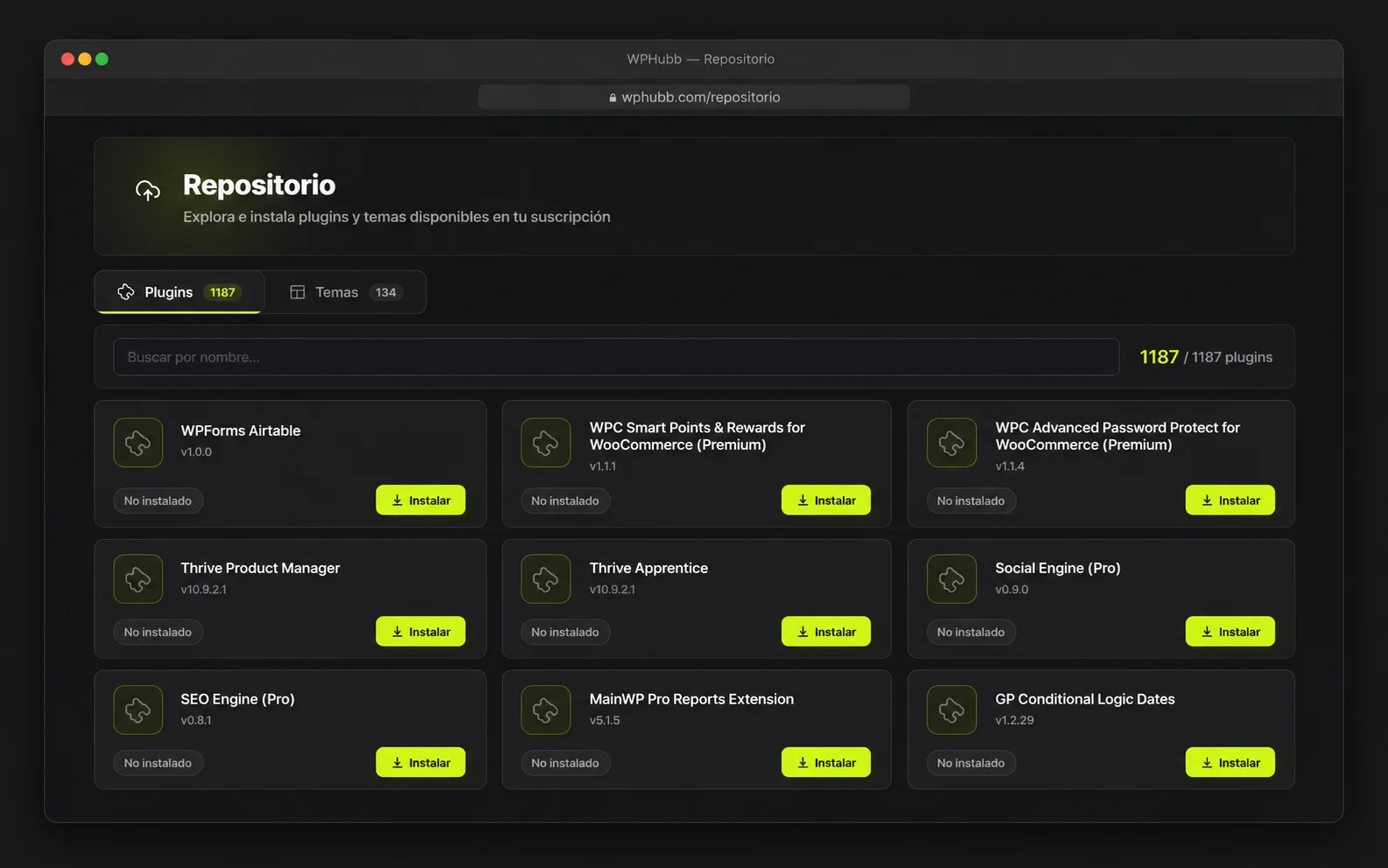Click version v5.1.5 under MainWP Pro Reports

pos(605,720)
